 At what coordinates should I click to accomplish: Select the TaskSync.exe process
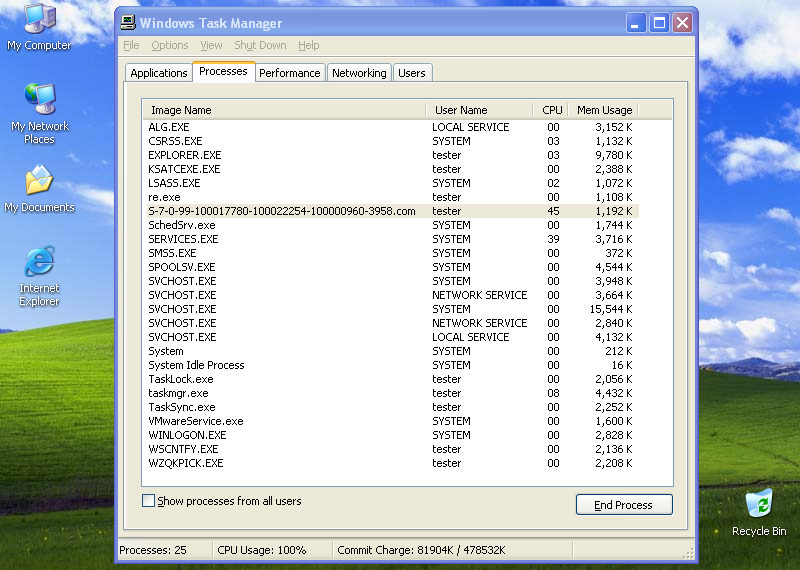392,407
